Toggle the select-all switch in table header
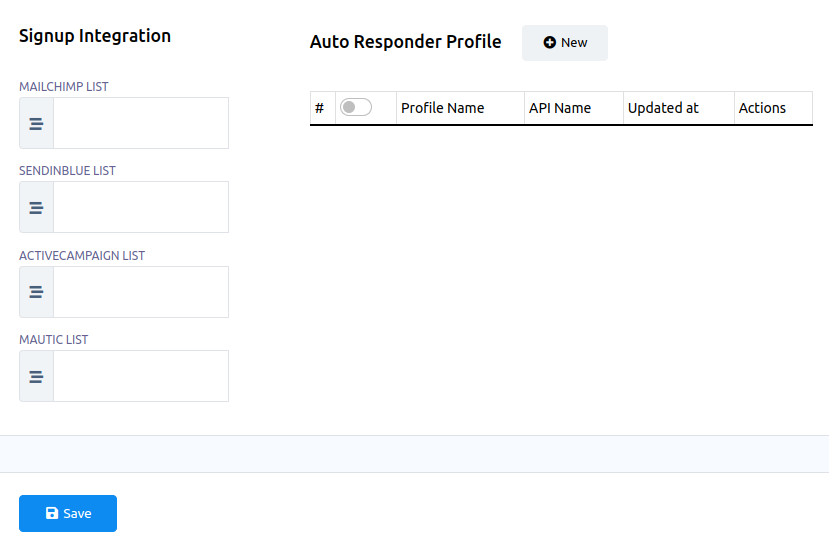829x546 pixels. 355,107
